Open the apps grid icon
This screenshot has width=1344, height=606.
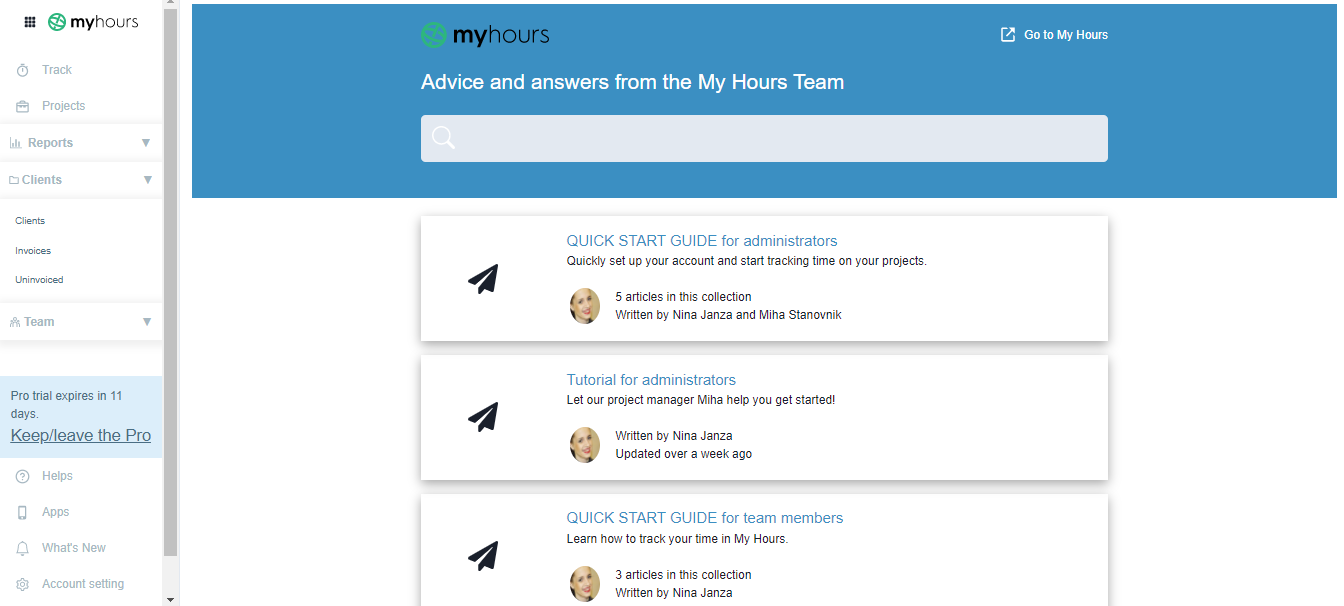point(30,22)
